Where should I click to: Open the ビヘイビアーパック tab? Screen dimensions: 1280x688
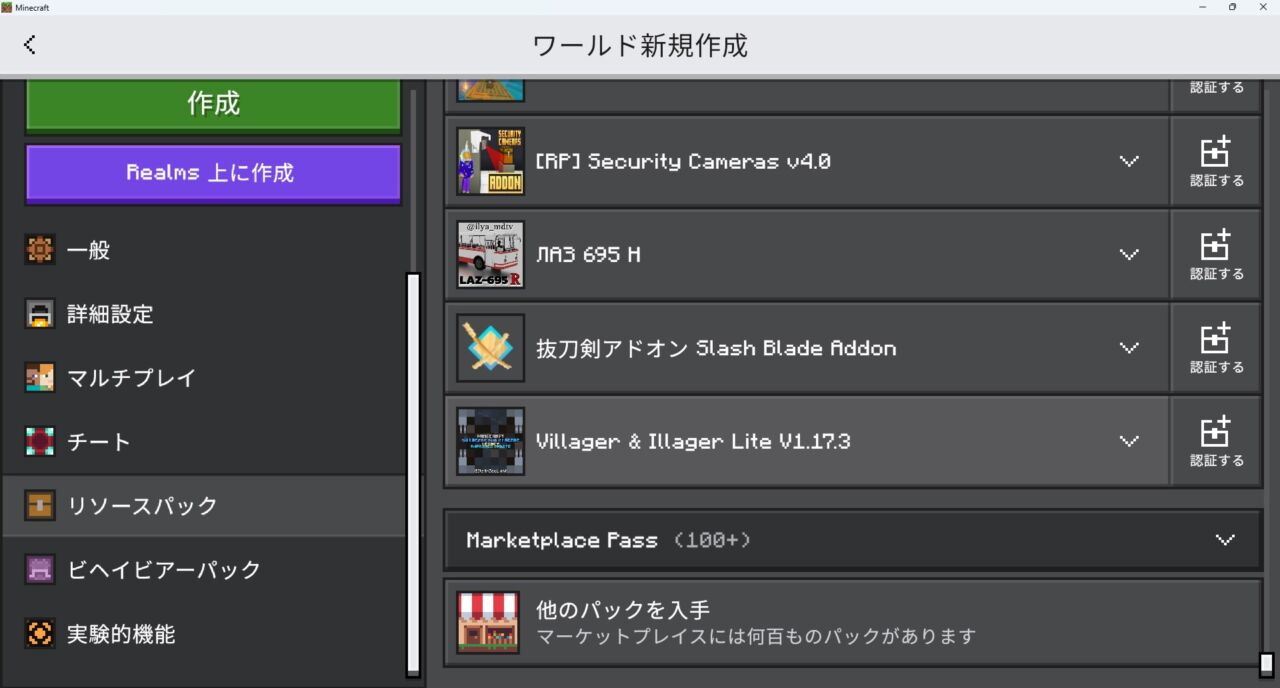pyautogui.click(x=204, y=570)
